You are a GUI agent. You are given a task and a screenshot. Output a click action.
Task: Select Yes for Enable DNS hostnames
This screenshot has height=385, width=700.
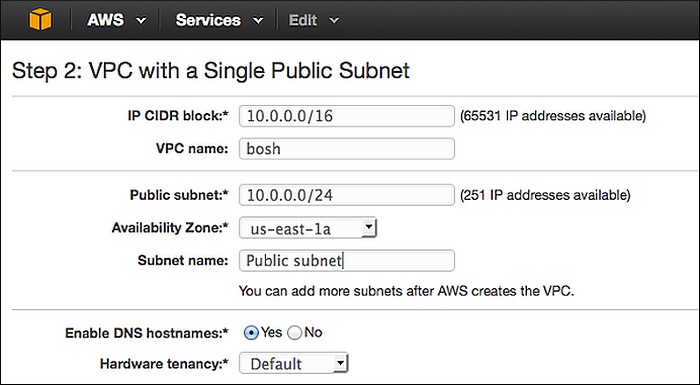click(x=251, y=333)
